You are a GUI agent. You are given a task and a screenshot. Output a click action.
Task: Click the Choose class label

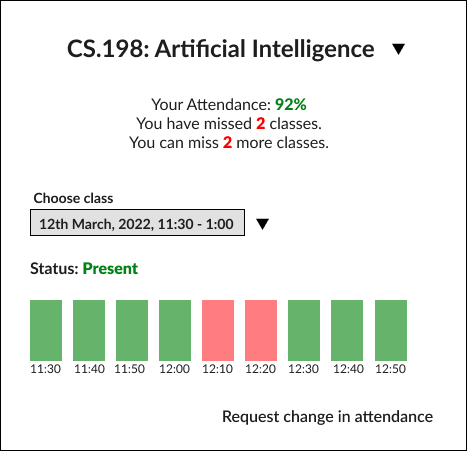click(73, 198)
